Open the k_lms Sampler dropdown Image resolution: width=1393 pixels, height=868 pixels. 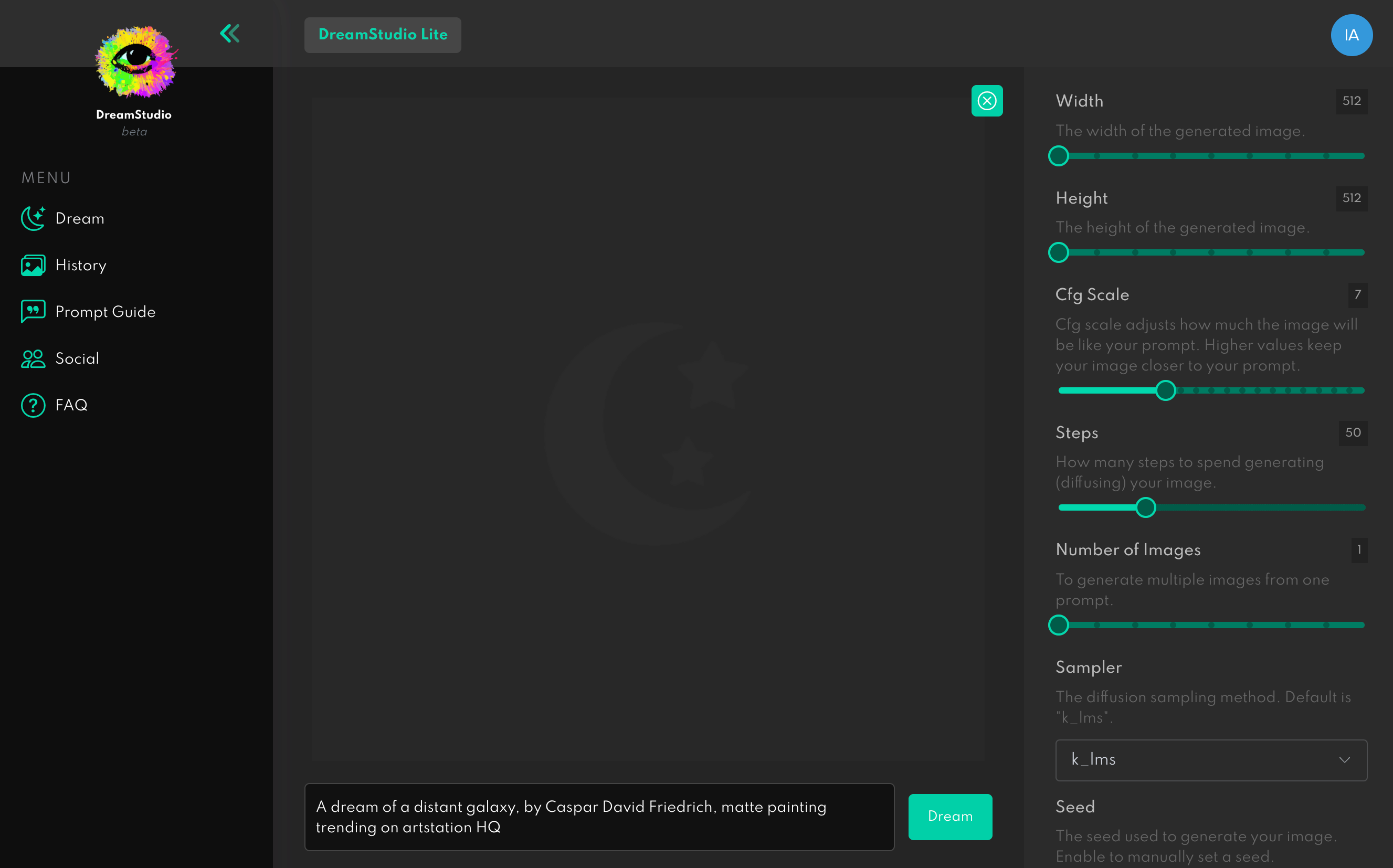click(1210, 759)
